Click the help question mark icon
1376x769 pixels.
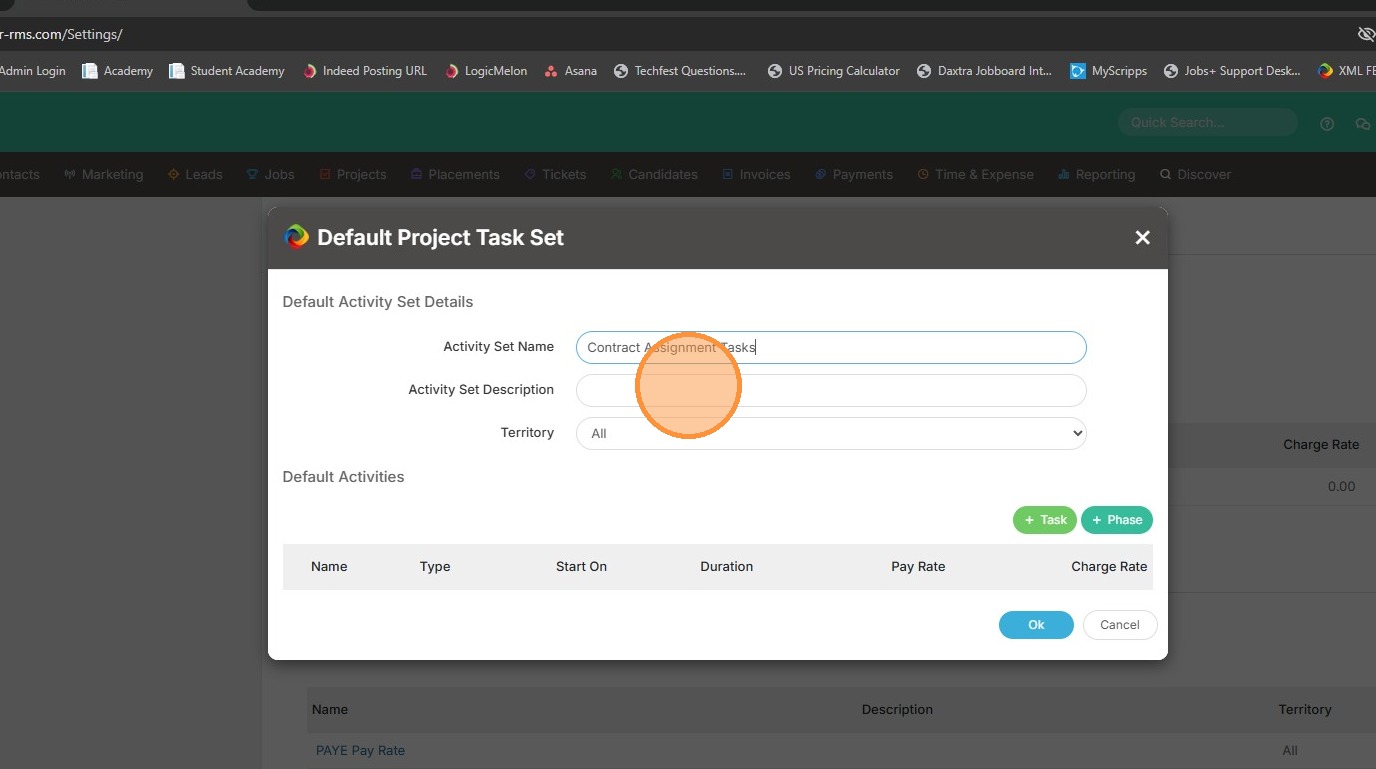[x=1327, y=124]
